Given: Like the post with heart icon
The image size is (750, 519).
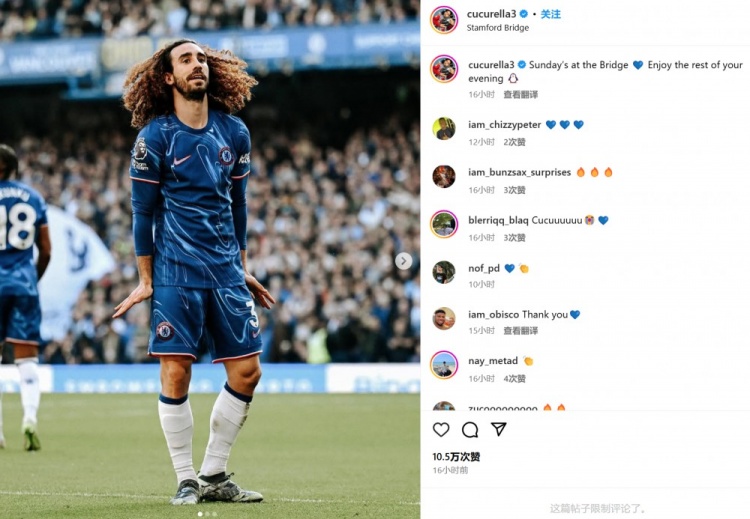Looking at the screenshot, I should (441, 429).
